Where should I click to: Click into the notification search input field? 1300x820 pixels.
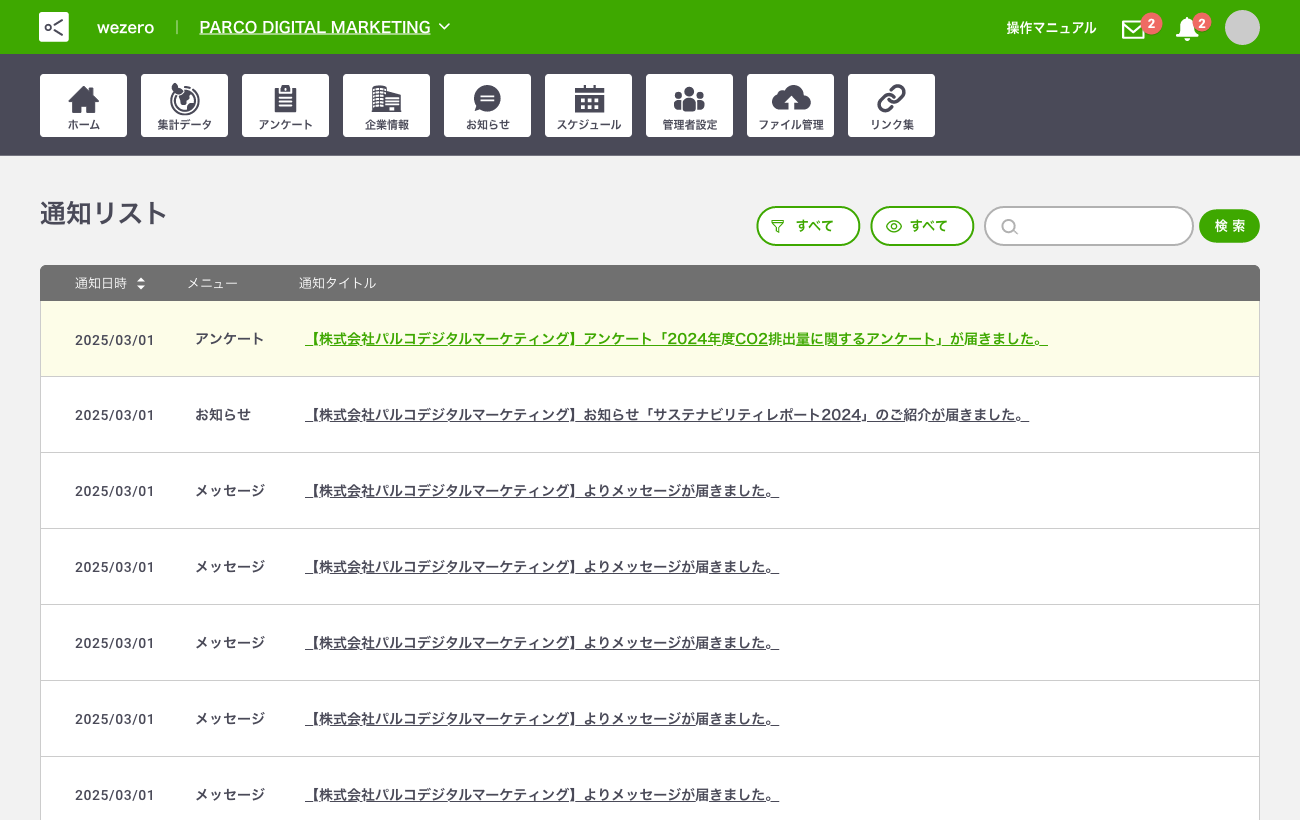1100,226
